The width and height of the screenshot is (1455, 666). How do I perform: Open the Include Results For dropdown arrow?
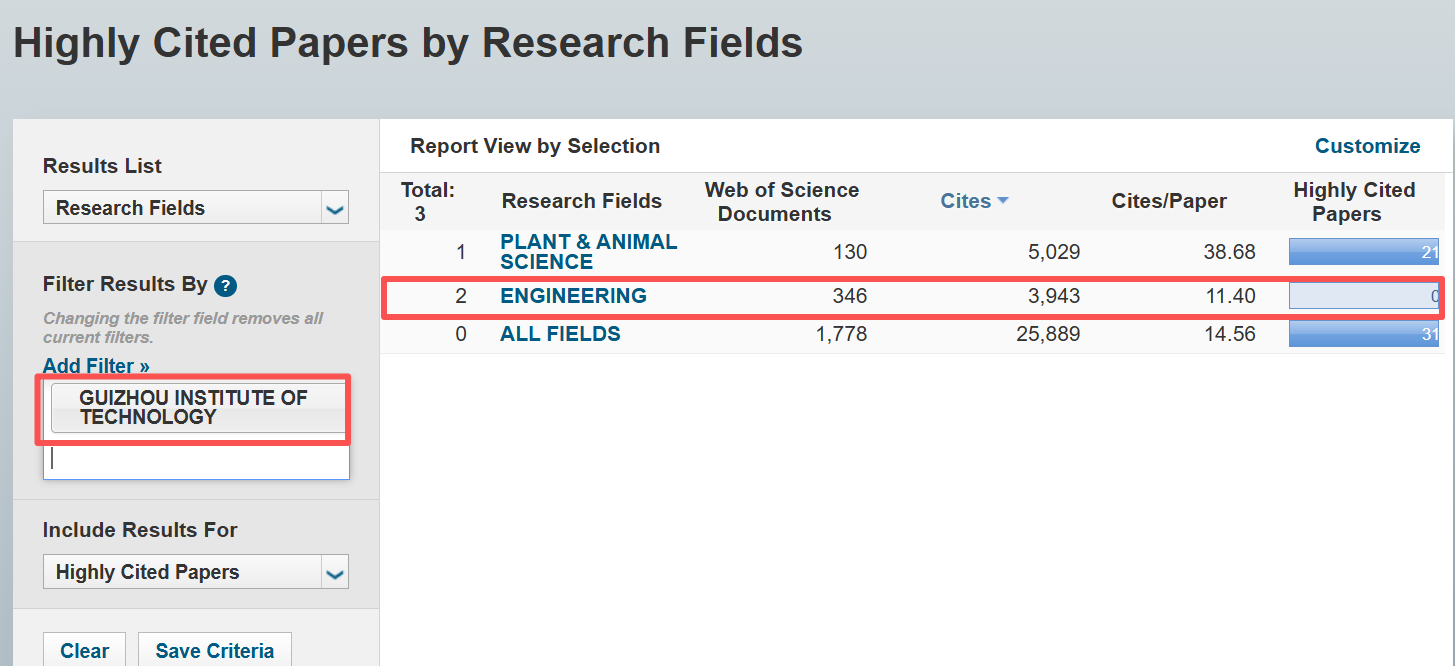(x=335, y=573)
